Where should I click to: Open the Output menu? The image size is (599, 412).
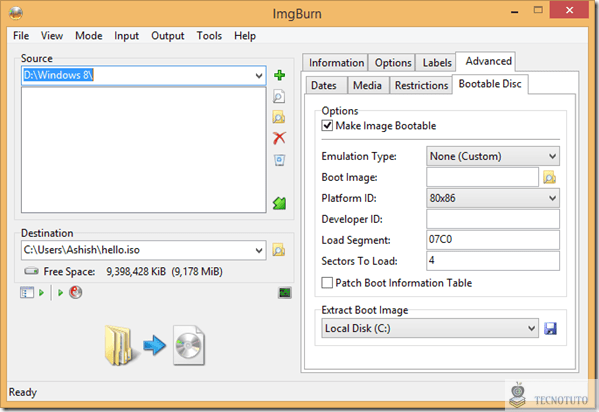[168, 36]
